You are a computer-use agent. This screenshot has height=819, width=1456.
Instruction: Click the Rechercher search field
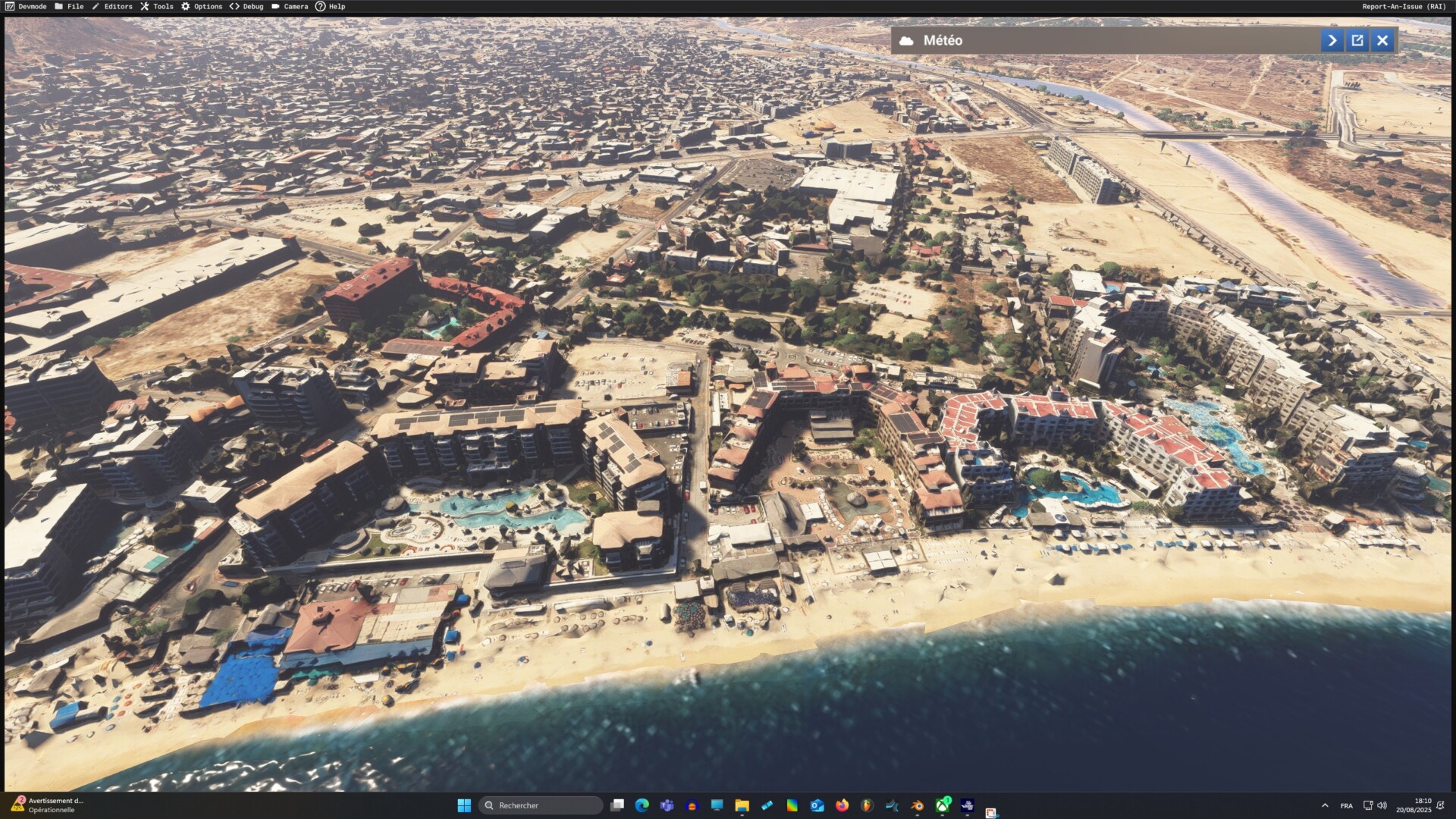(541, 805)
